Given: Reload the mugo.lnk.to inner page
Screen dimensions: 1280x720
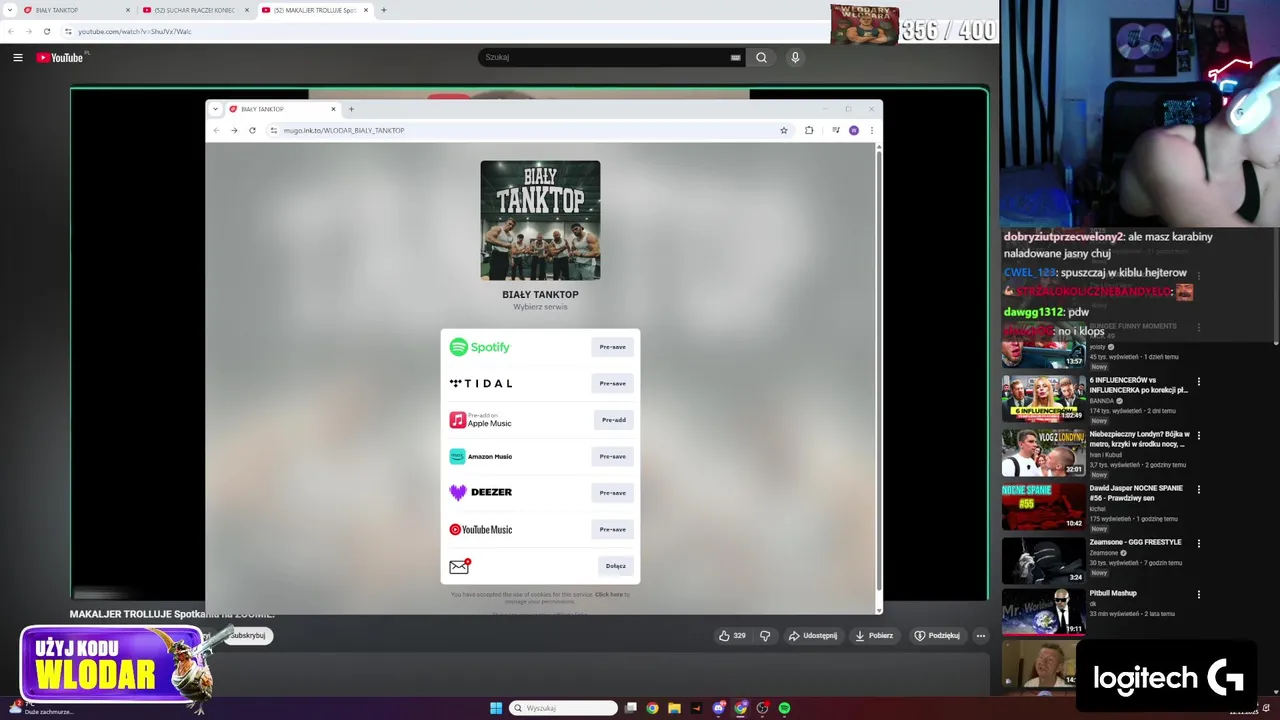Looking at the screenshot, I should (x=252, y=130).
